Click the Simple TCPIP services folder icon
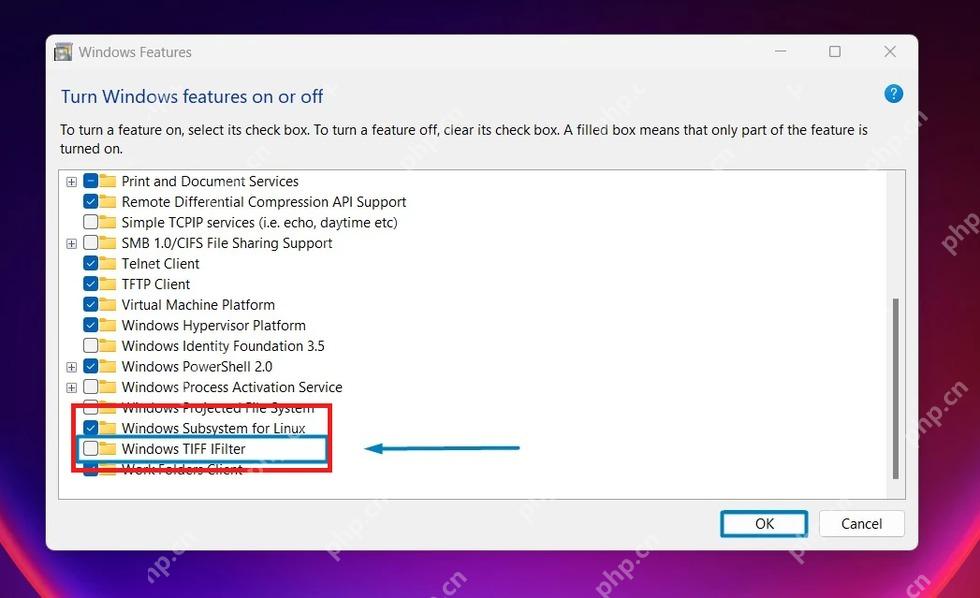The width and height of the screenshot is (980, 598). click(108, 222)
